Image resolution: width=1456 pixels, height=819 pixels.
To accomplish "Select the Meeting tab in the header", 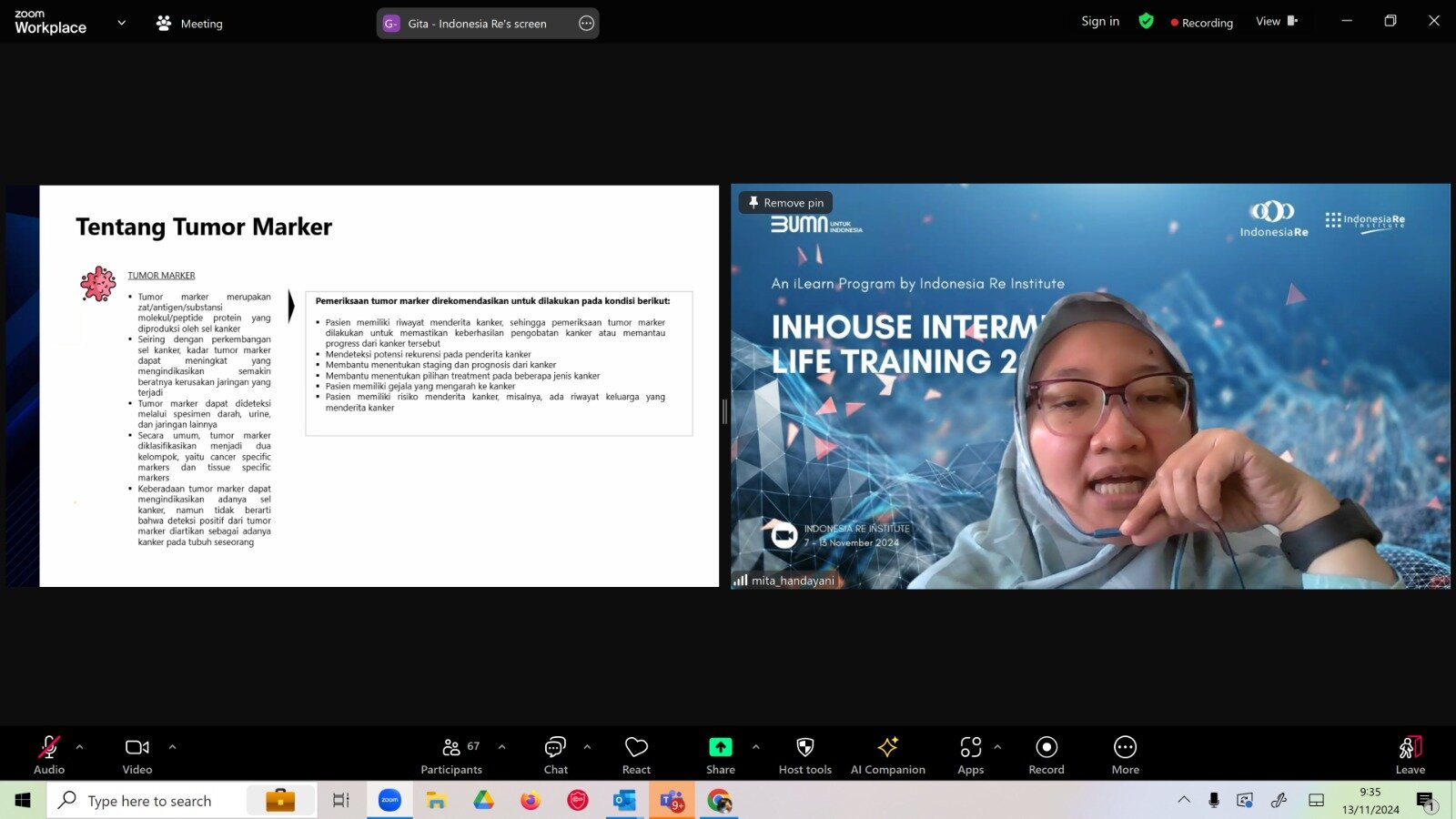I will click(x=189, y=24).
